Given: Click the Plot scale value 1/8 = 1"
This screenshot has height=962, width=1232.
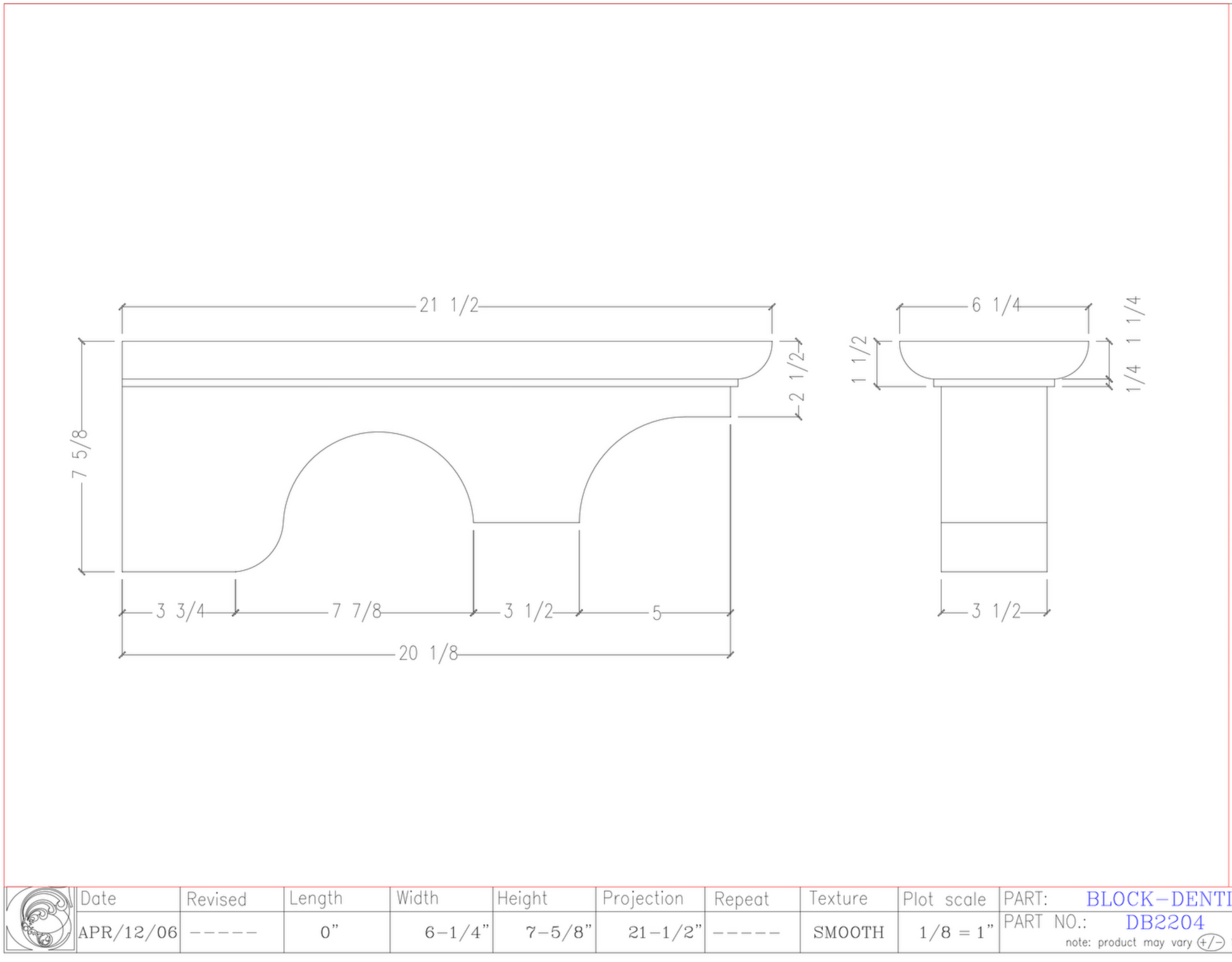Looking at the screenshot, I should click(955, 932).
